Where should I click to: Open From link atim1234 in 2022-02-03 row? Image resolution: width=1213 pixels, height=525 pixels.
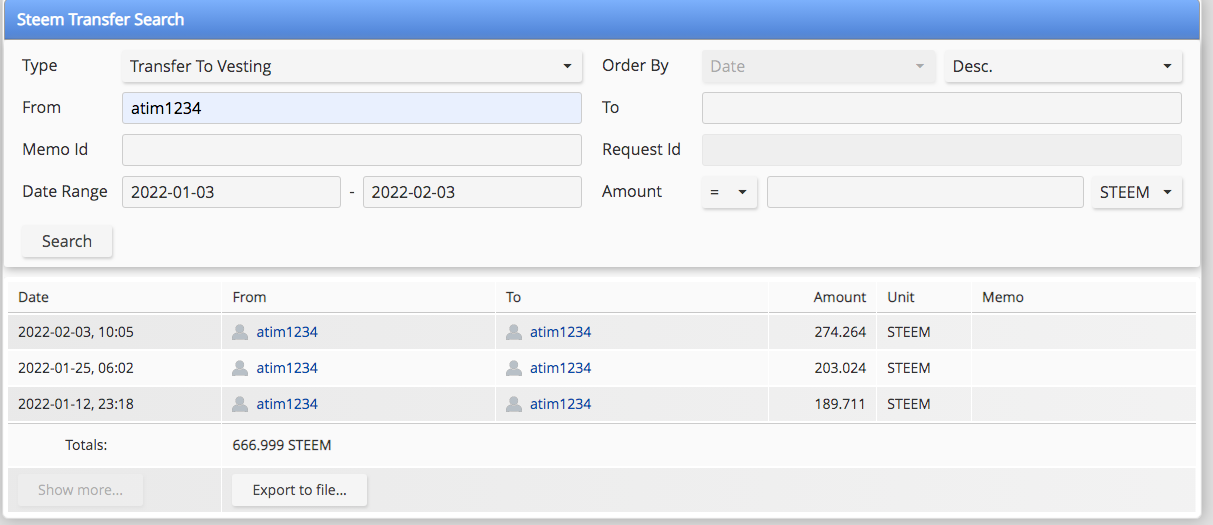(287, 332)
